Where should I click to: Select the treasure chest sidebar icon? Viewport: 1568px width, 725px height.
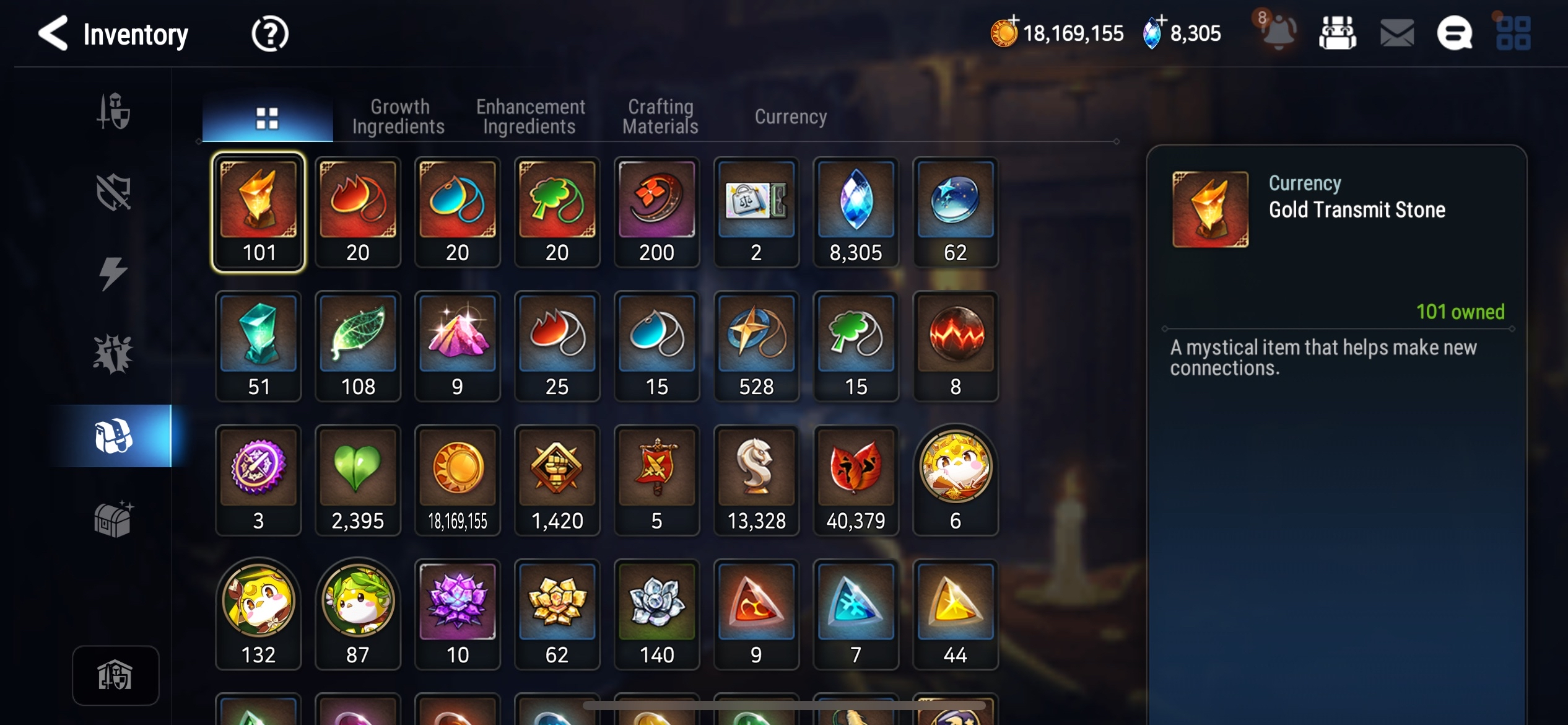(x=113, y=519)
